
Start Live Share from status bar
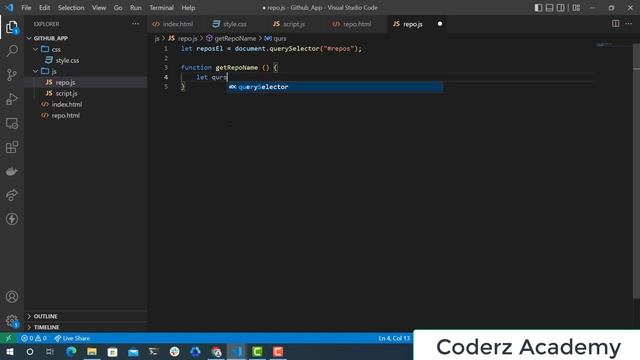[72, 338]
